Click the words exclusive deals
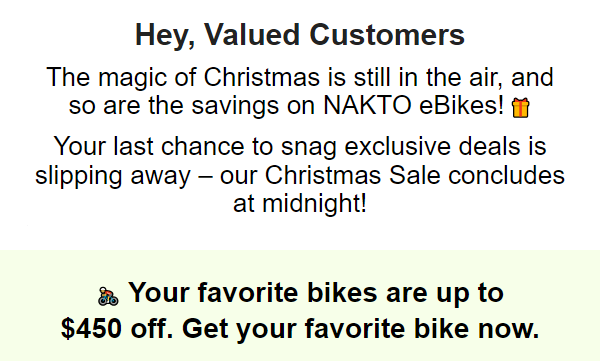Image resolution: width=600 pixels, height=361 pixels. click(x=432, y=146)
